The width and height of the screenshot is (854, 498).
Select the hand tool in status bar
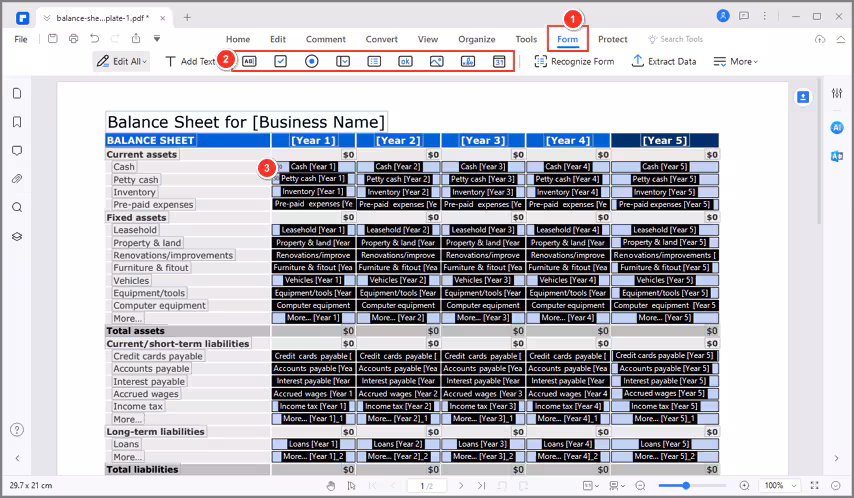click(331, 485)
